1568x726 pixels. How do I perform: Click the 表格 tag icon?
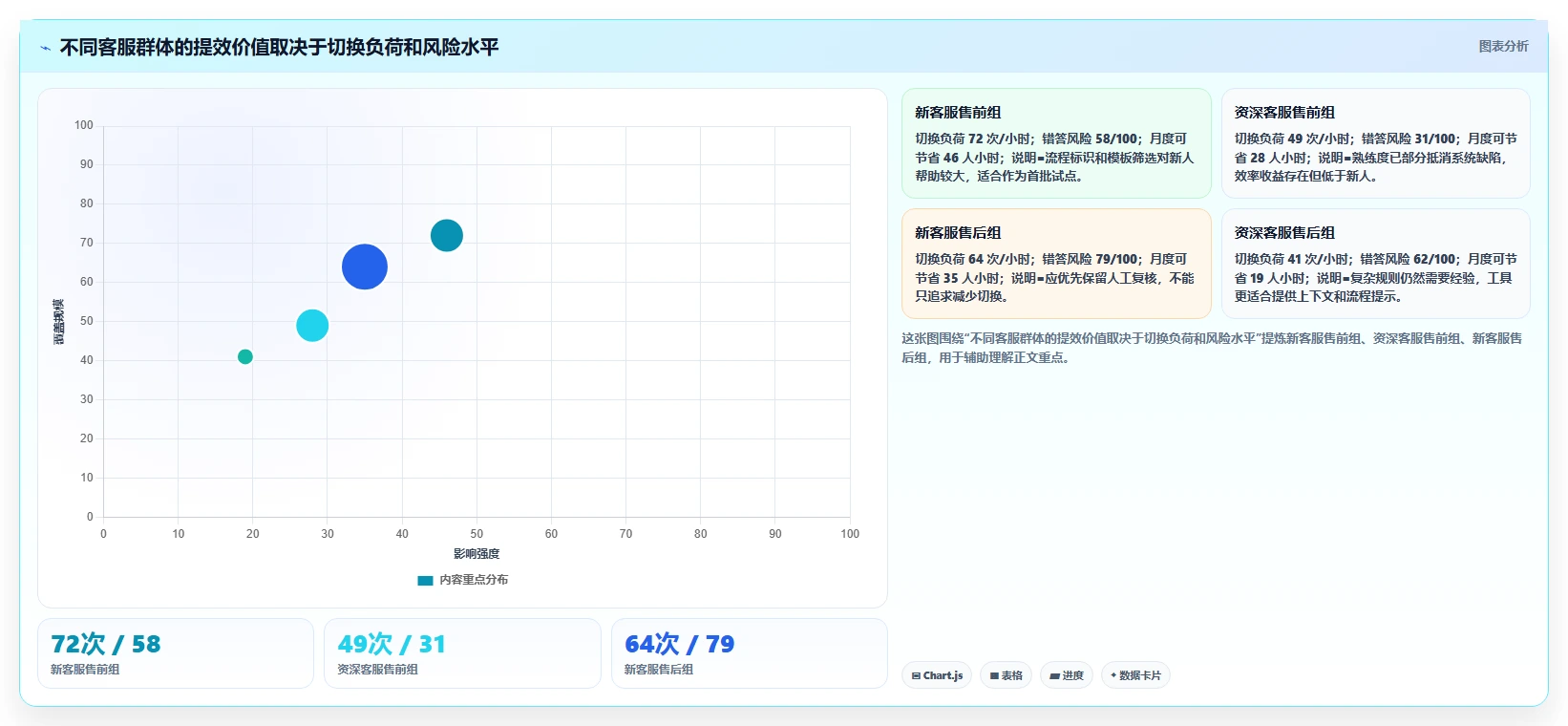coord(994,675)
